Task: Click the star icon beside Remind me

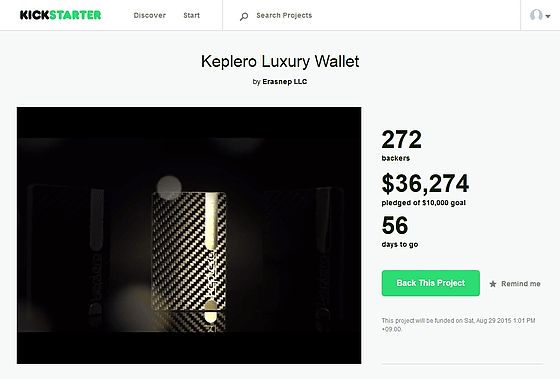Action: point(493,284)
